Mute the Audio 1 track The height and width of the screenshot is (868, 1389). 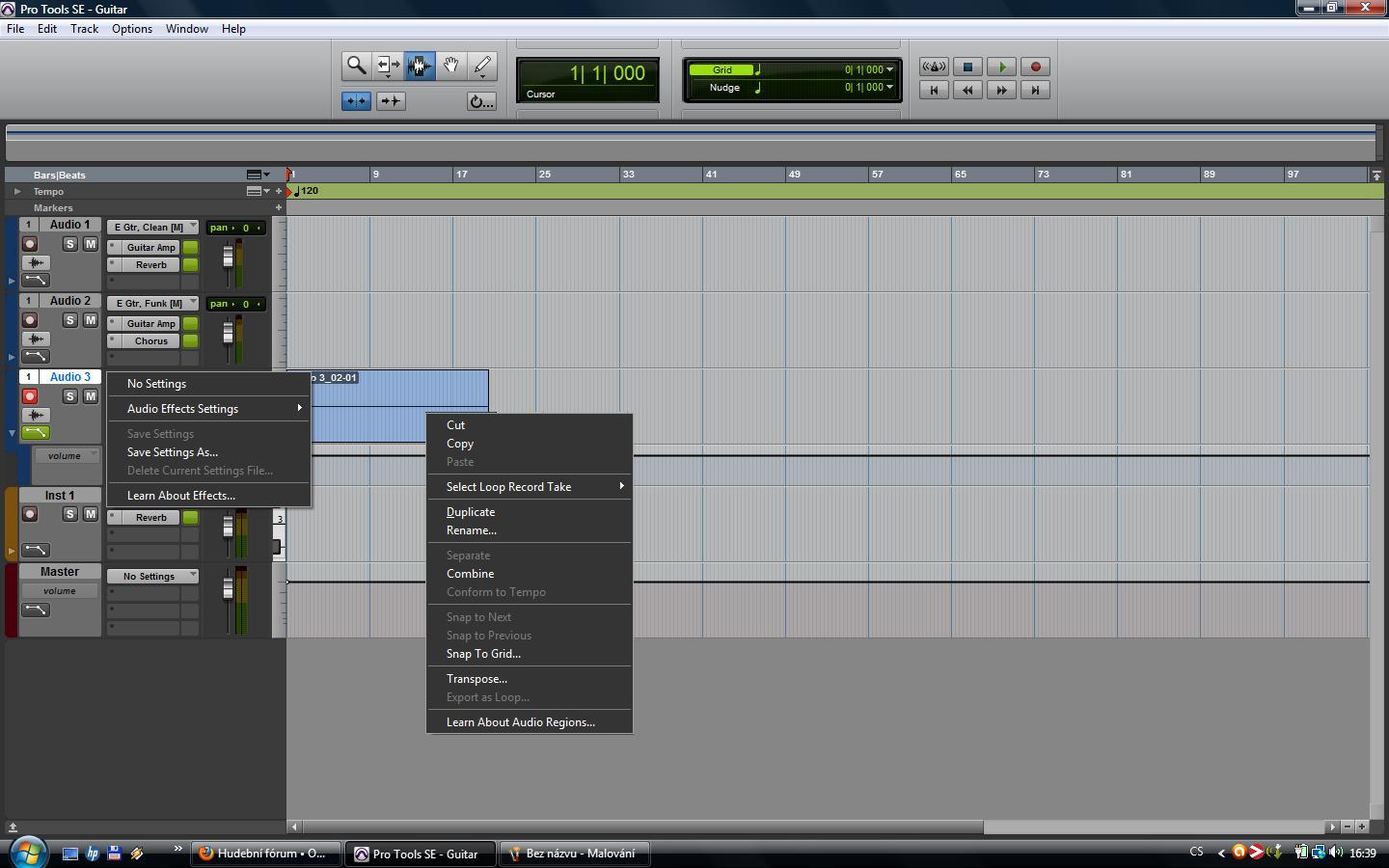pos(91,244)
